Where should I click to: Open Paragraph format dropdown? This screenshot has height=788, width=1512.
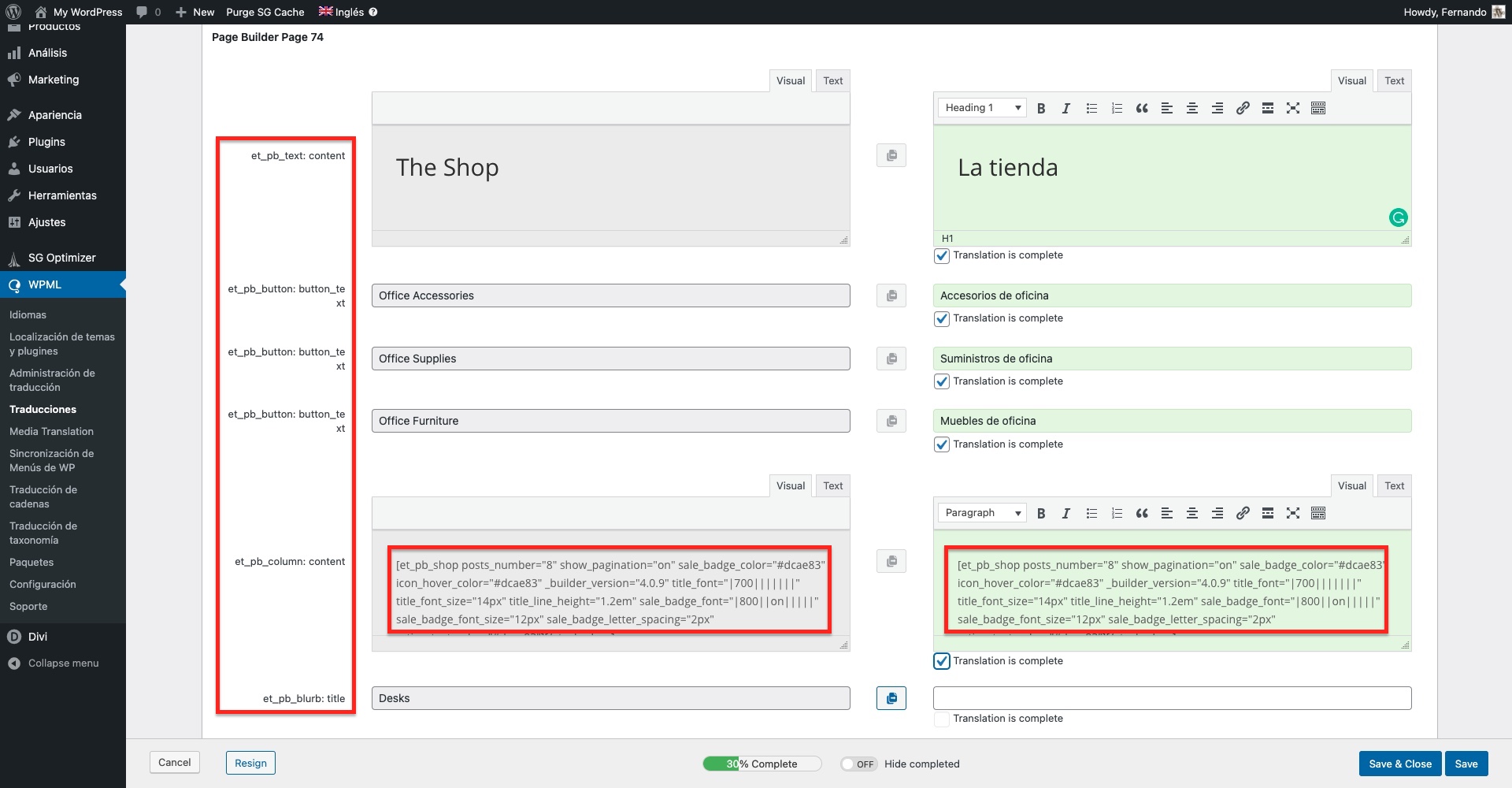click(981, 513)
